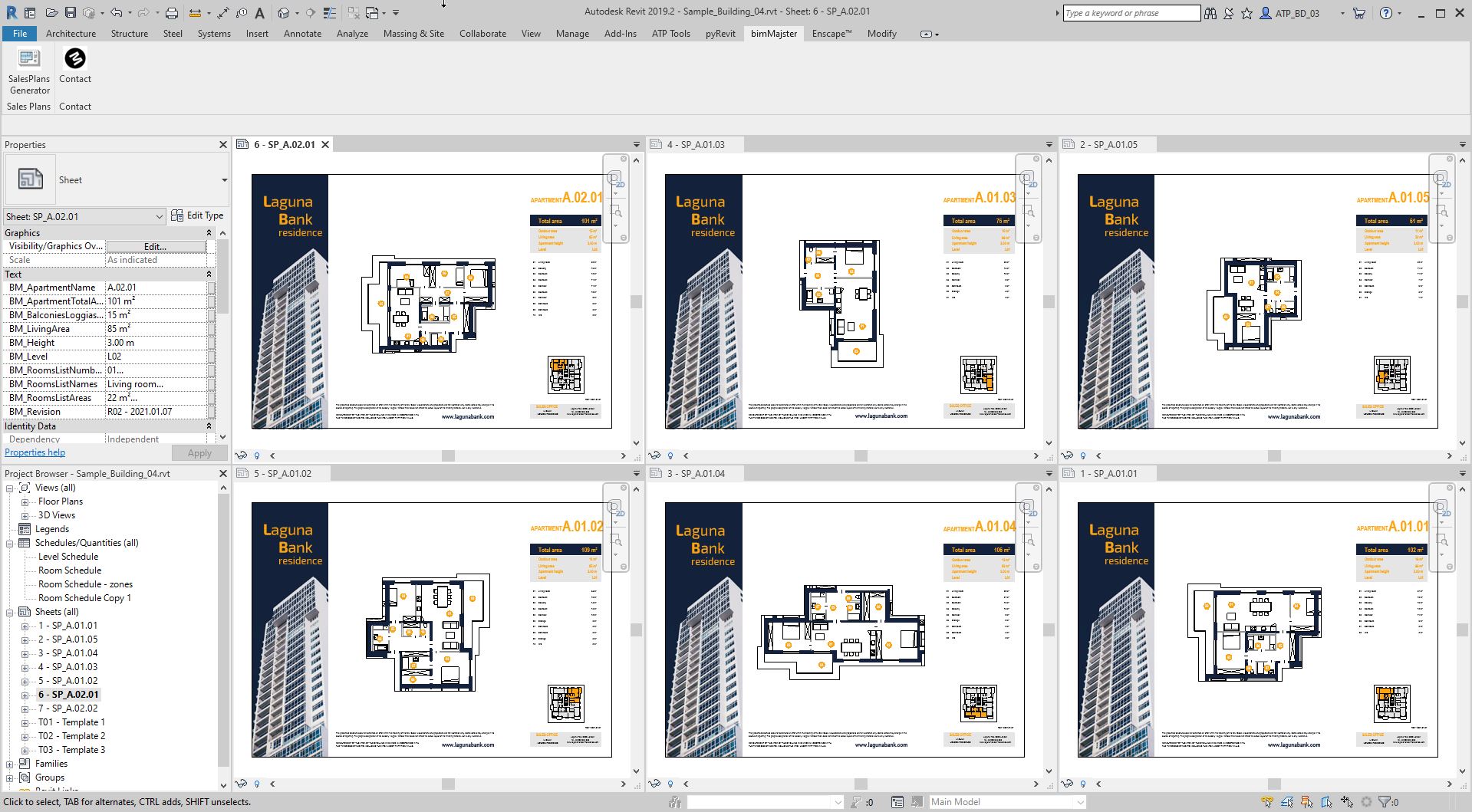
Task: Collapse the Graphics section in Properties
Action: click(x=209, y=232)
